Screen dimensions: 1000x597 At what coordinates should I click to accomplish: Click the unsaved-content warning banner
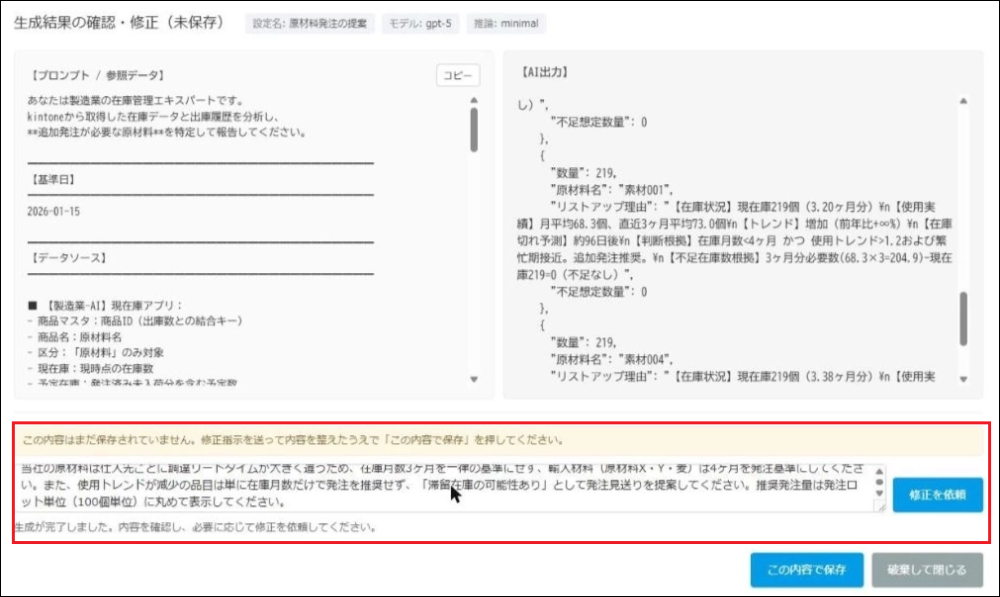click(501, 440)
